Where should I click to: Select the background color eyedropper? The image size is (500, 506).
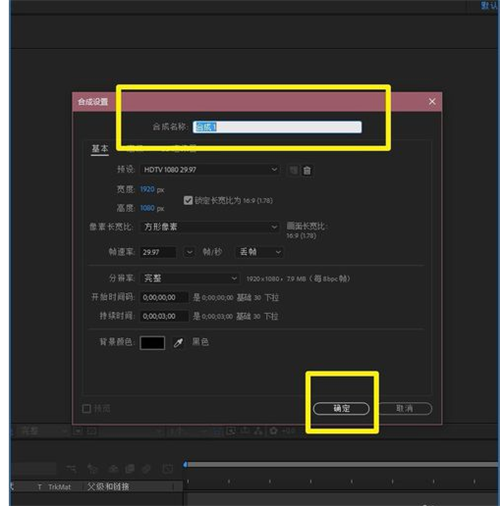tap(178, 343)
